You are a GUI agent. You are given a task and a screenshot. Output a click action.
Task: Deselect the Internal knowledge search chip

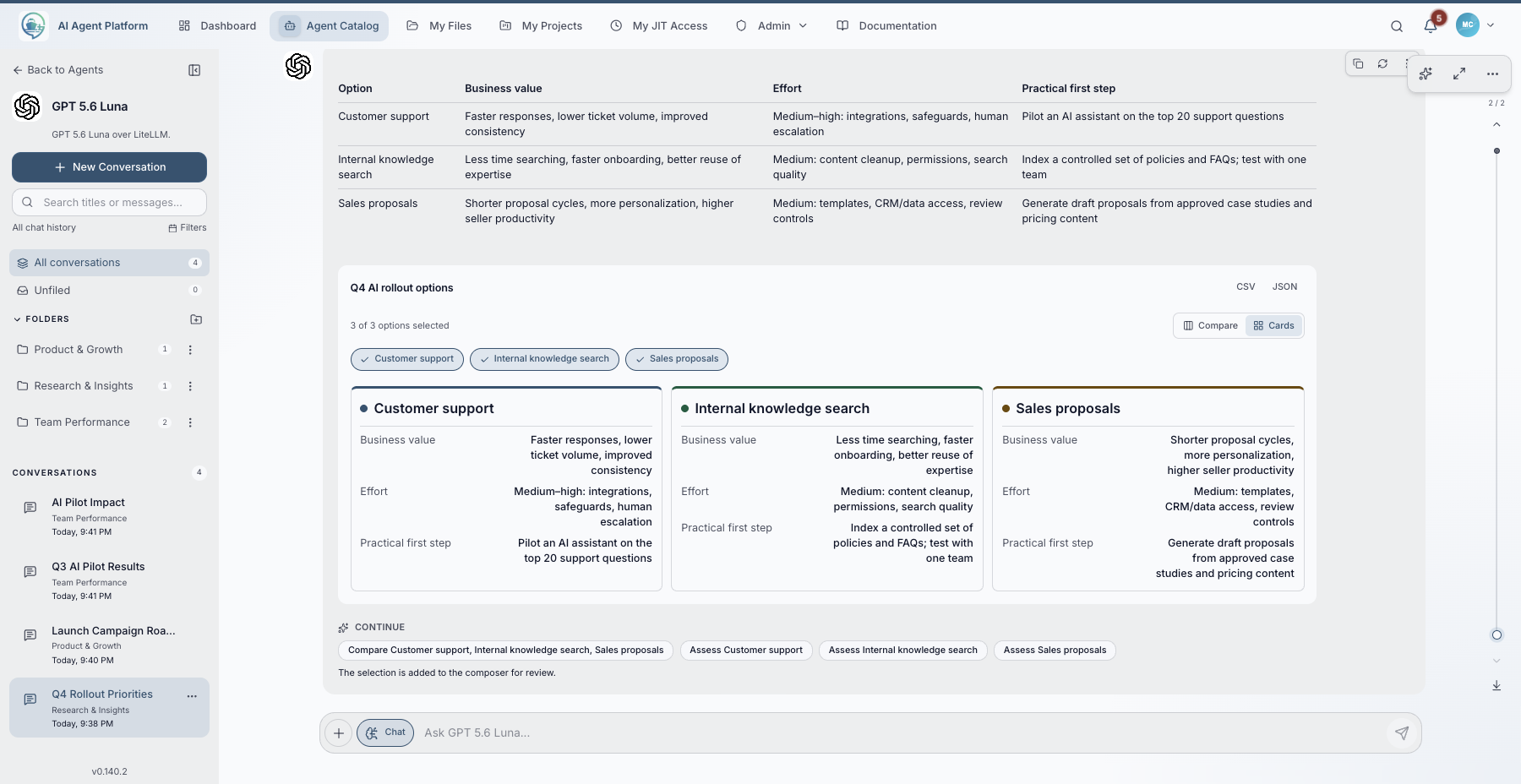click(x=544, y=359)
